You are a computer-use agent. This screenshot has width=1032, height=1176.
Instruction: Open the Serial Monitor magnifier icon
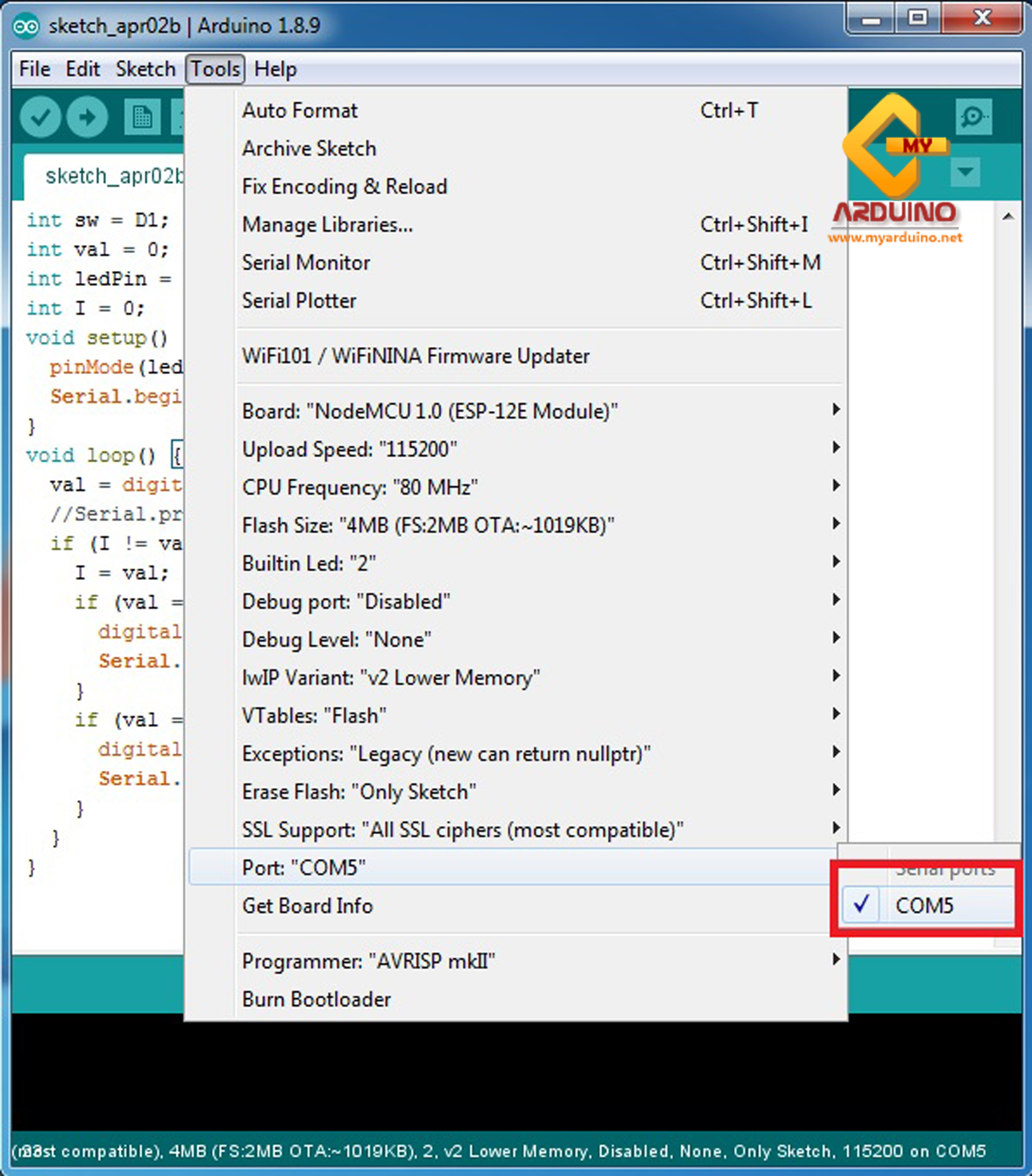(973, 117)
